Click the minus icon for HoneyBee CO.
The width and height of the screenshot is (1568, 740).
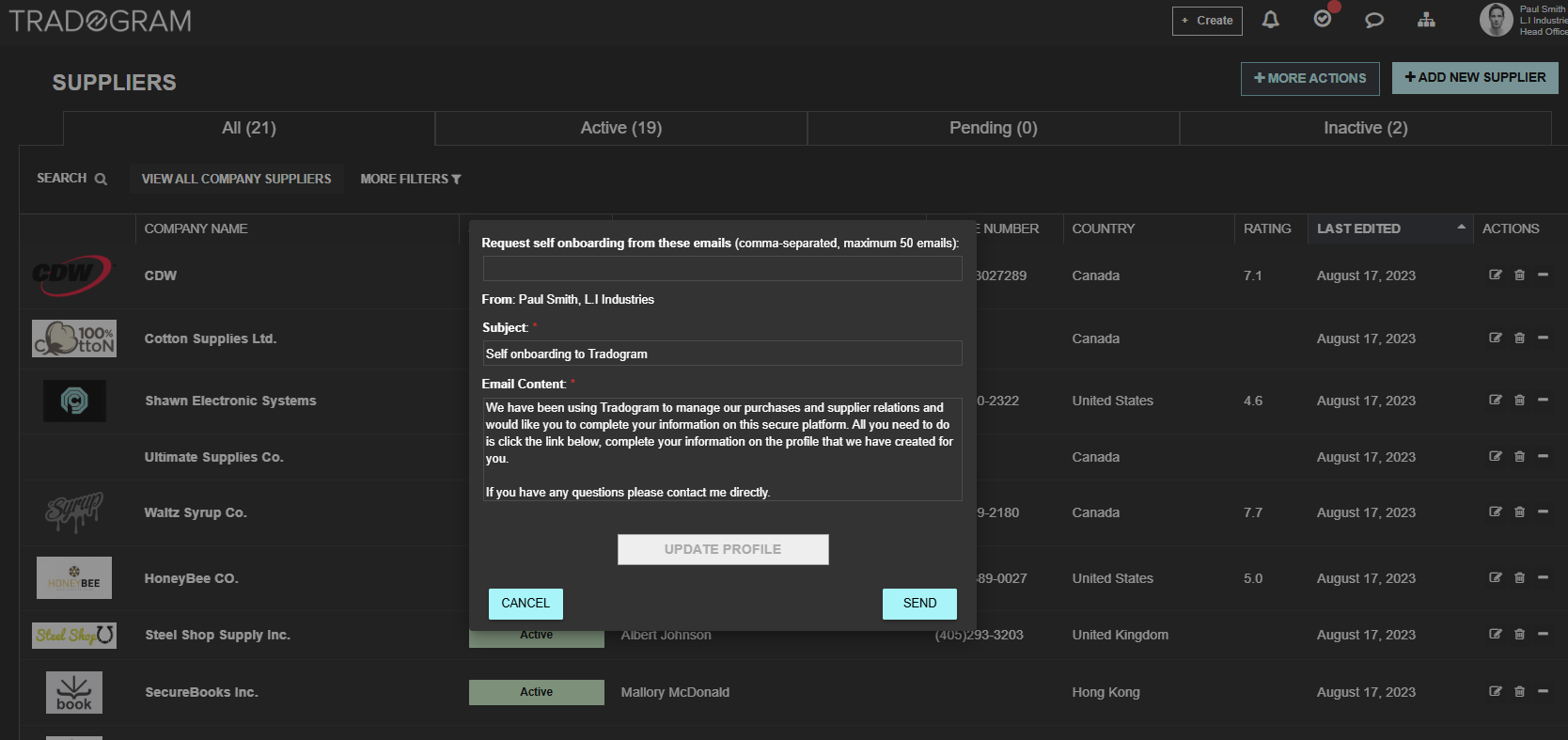tap(1543, 577)
